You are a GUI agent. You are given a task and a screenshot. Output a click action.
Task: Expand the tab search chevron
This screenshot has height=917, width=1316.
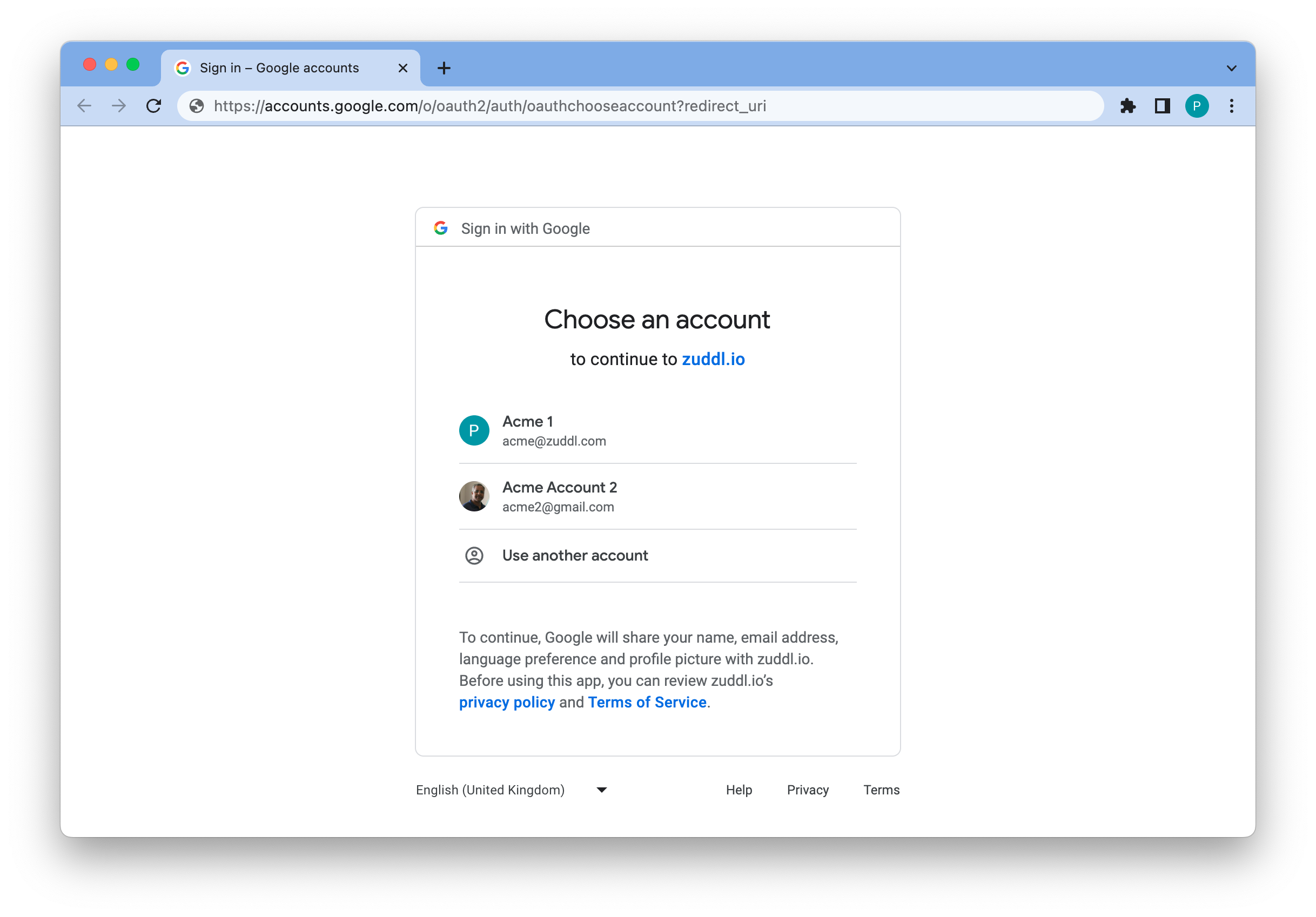[x=1231, y=68]
